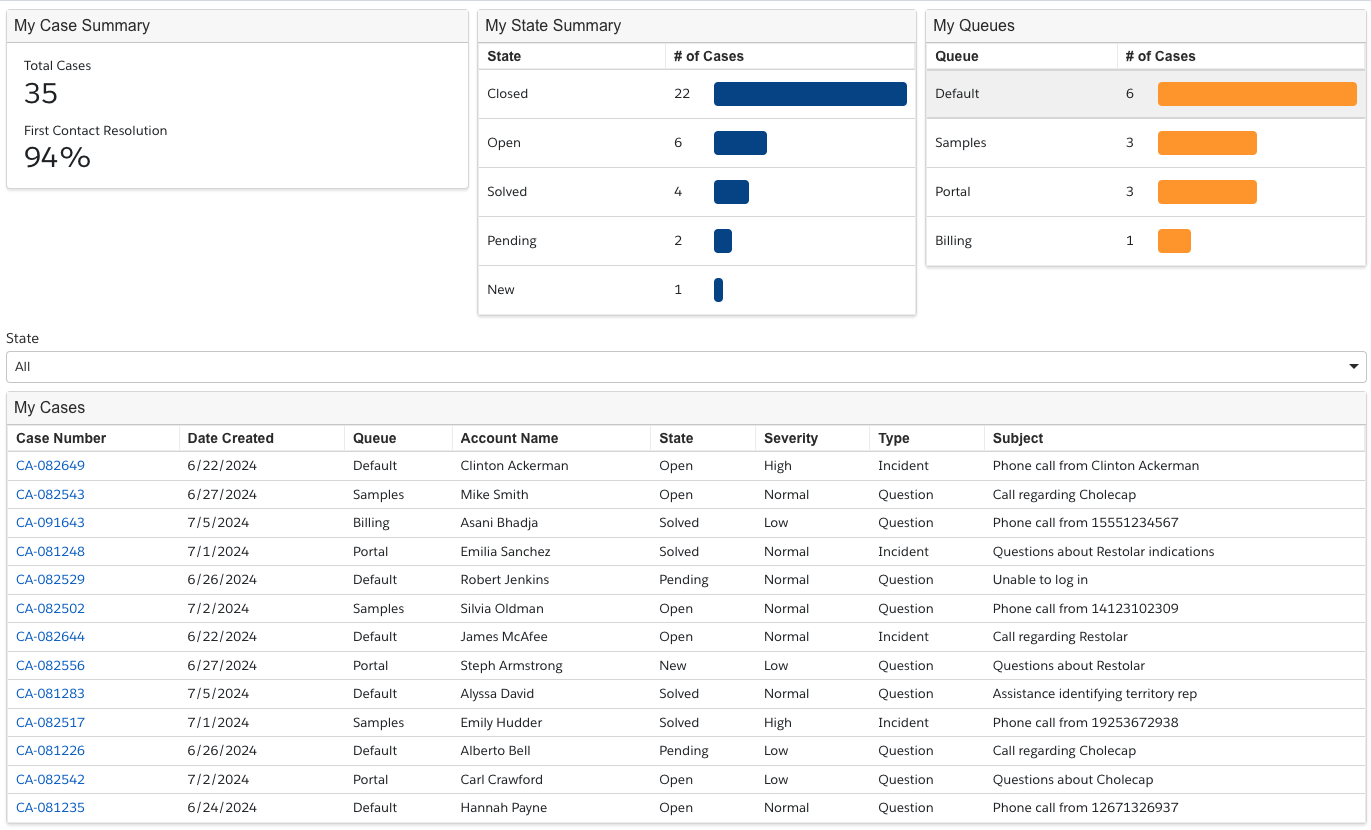
Task: Sort cases by Subject column header
Action: 1018,438
